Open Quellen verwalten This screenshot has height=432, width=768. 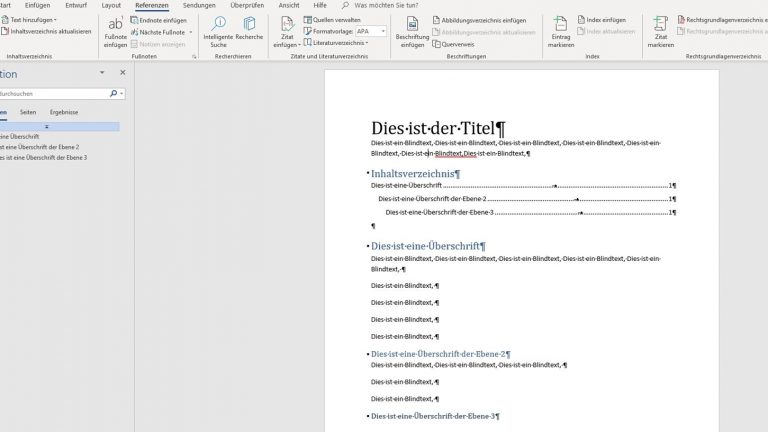point(335,20)
